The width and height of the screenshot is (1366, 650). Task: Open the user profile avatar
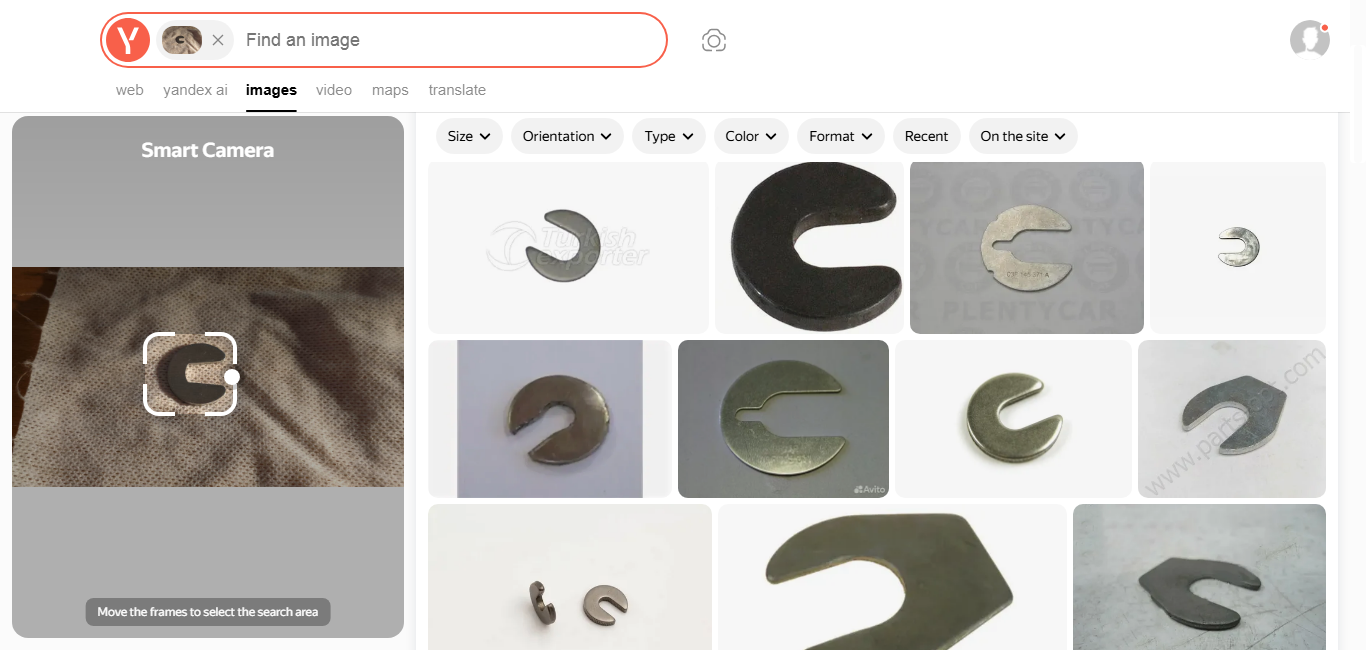coord(1310,40)
